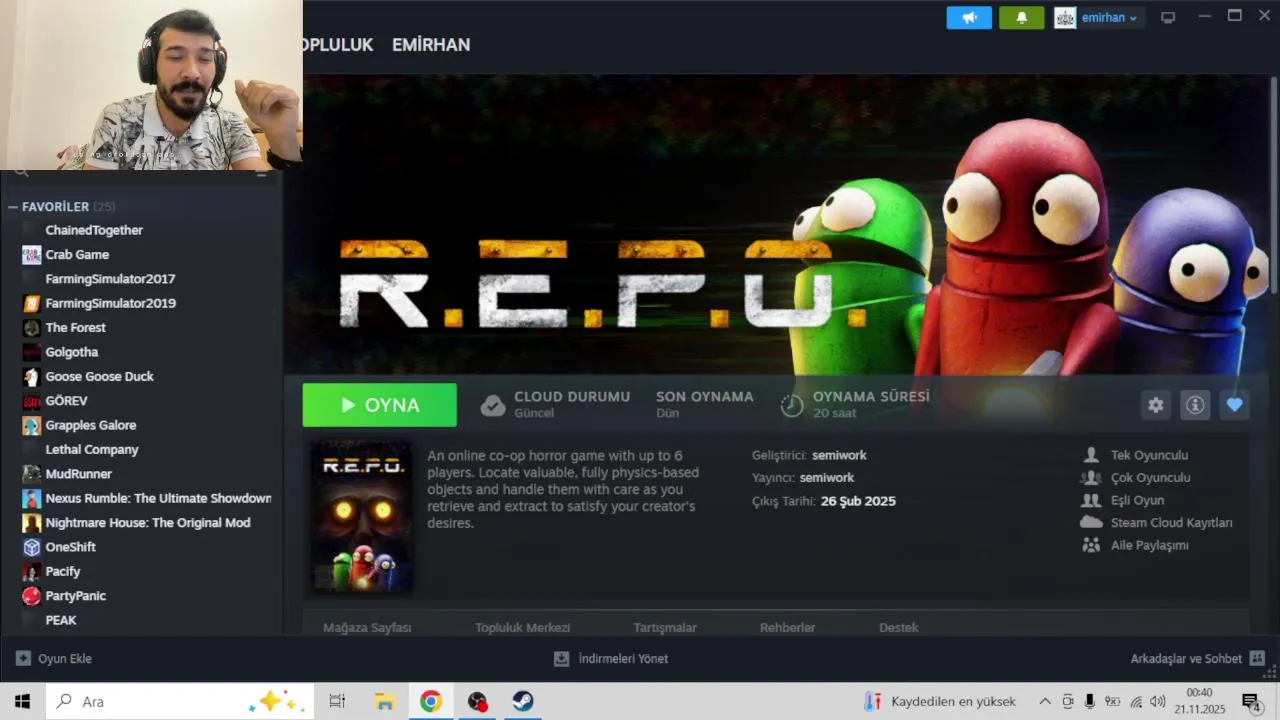The height and width of the screenshot is (720, 1280).
Task: Select Grapples Galore game icon
Action: (x=32, y=425)
